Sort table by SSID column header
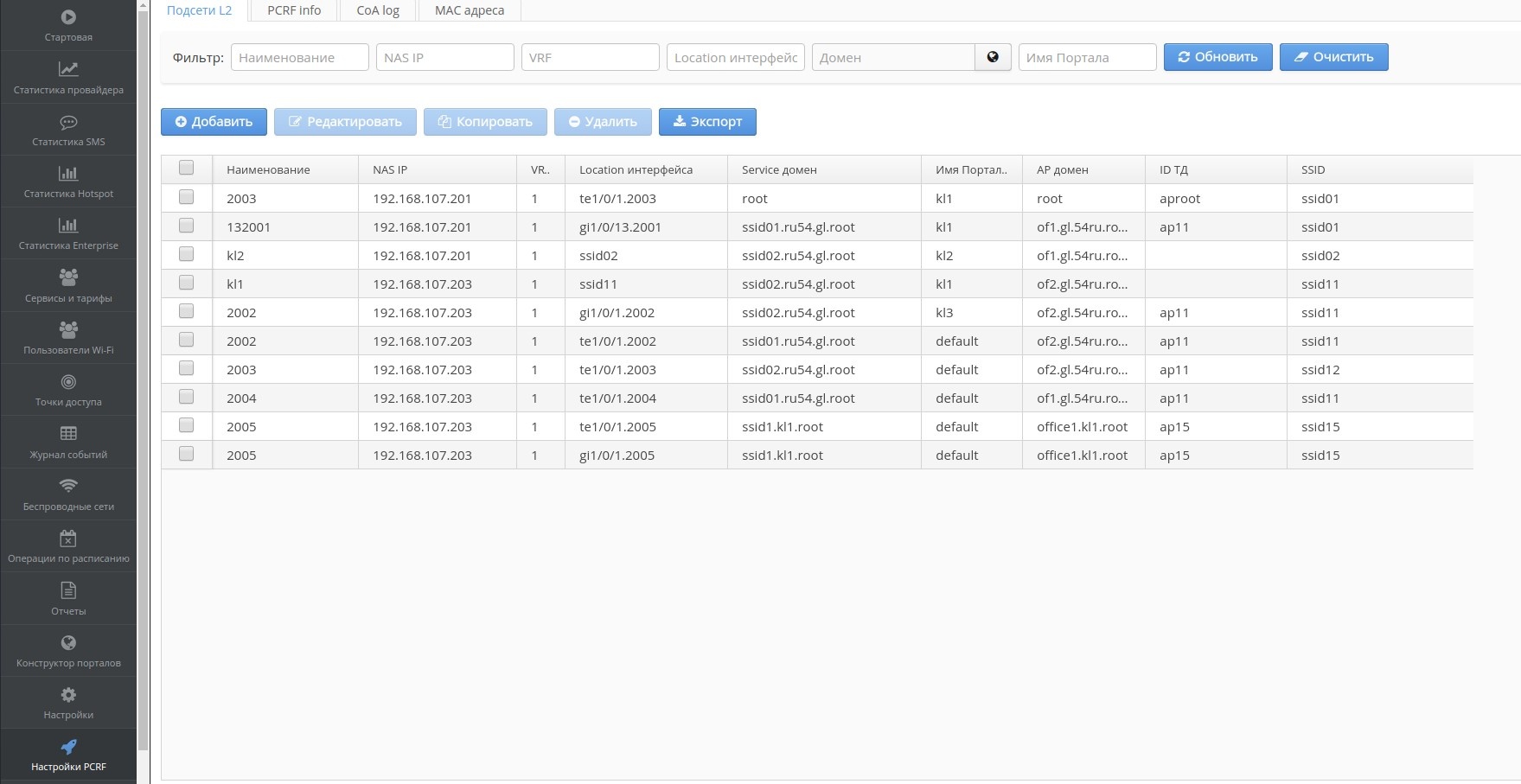The height and width of the screenshot is (784, 1521). [x=1313, y=169]
